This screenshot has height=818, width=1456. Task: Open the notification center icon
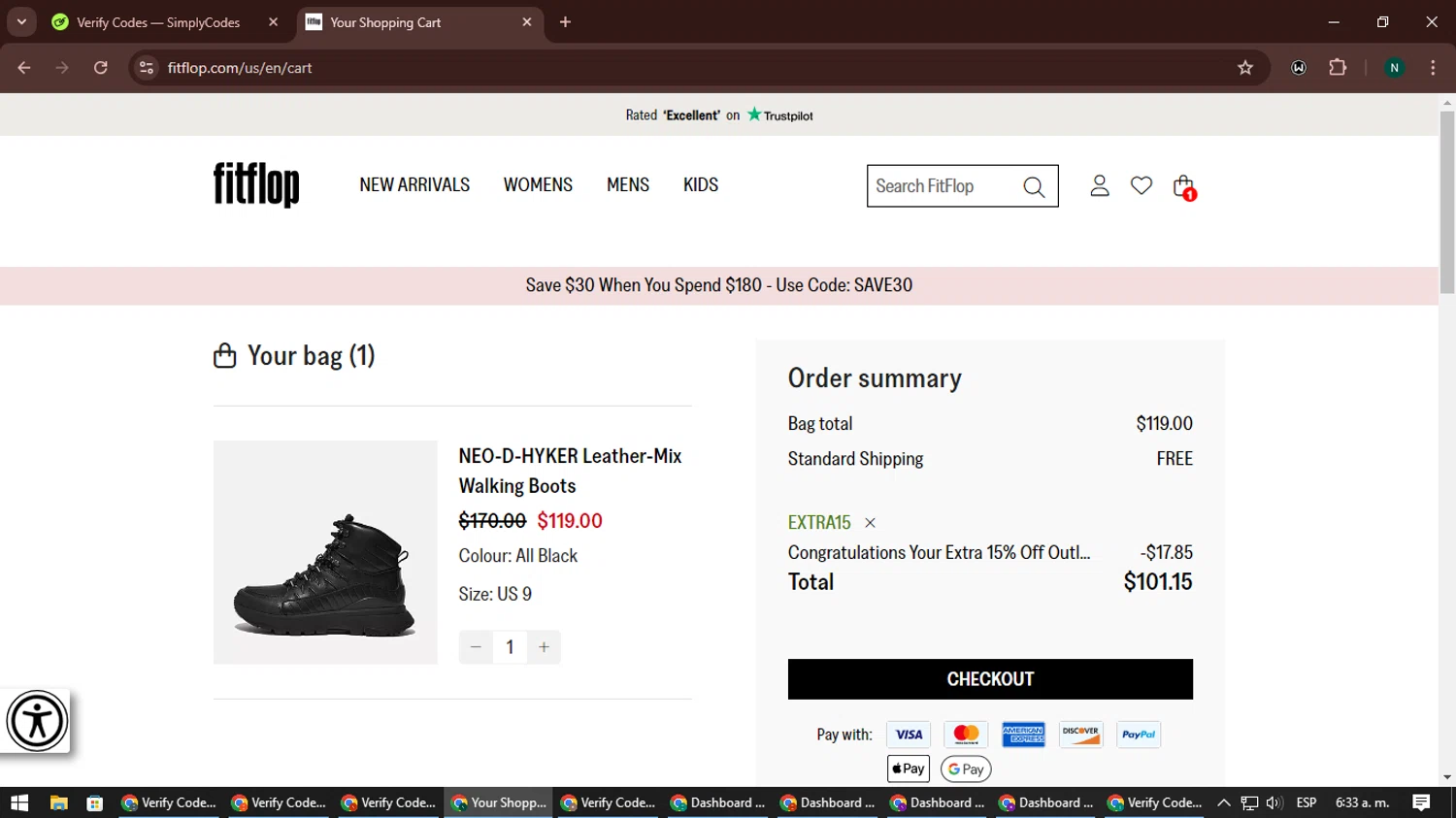[x=1421, y=802]
